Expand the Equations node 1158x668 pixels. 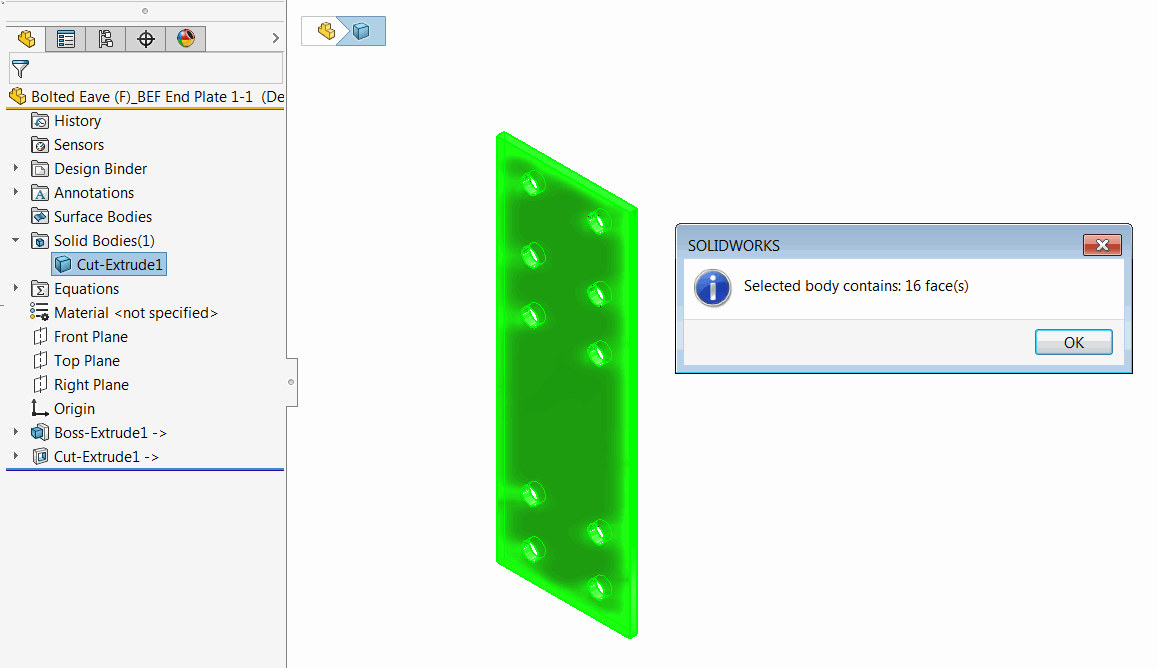[x=16, y=288]
